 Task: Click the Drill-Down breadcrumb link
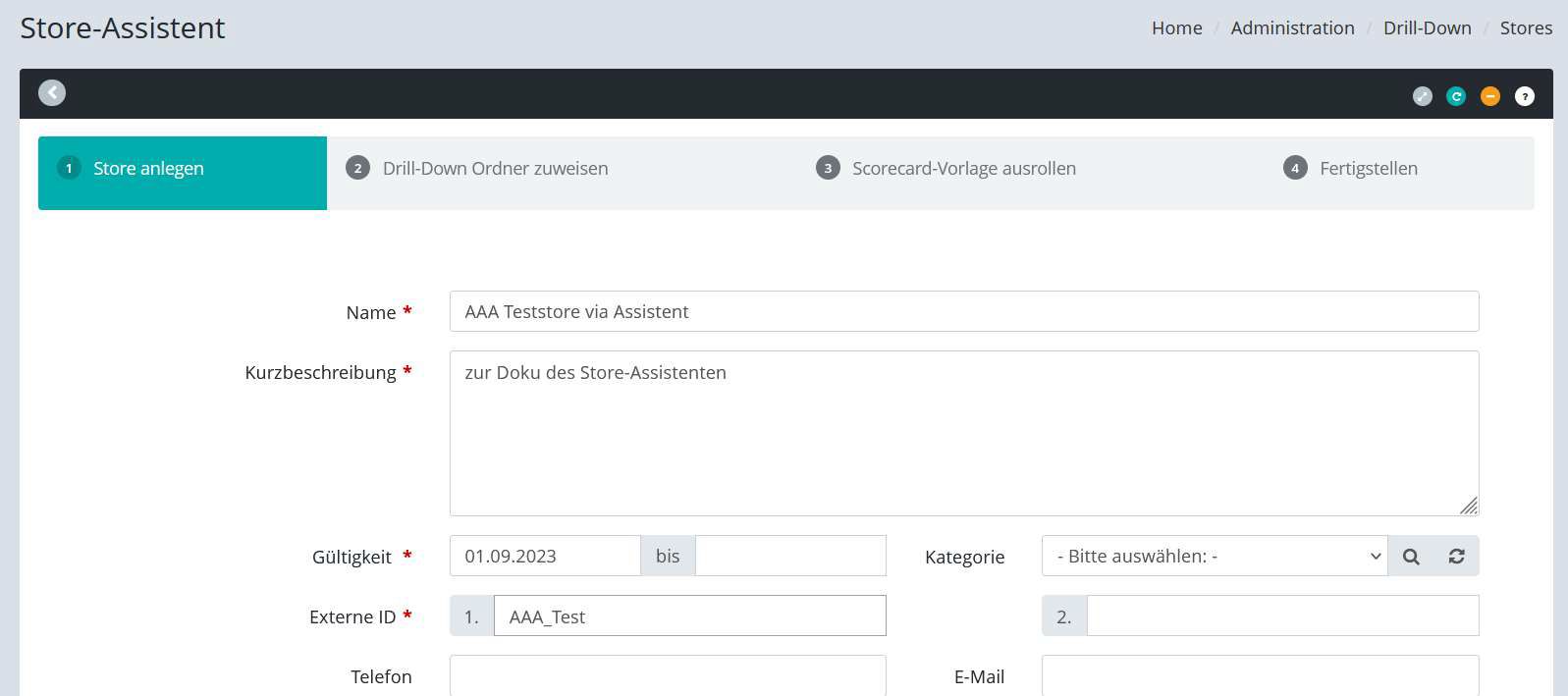tap(1427, 28)
